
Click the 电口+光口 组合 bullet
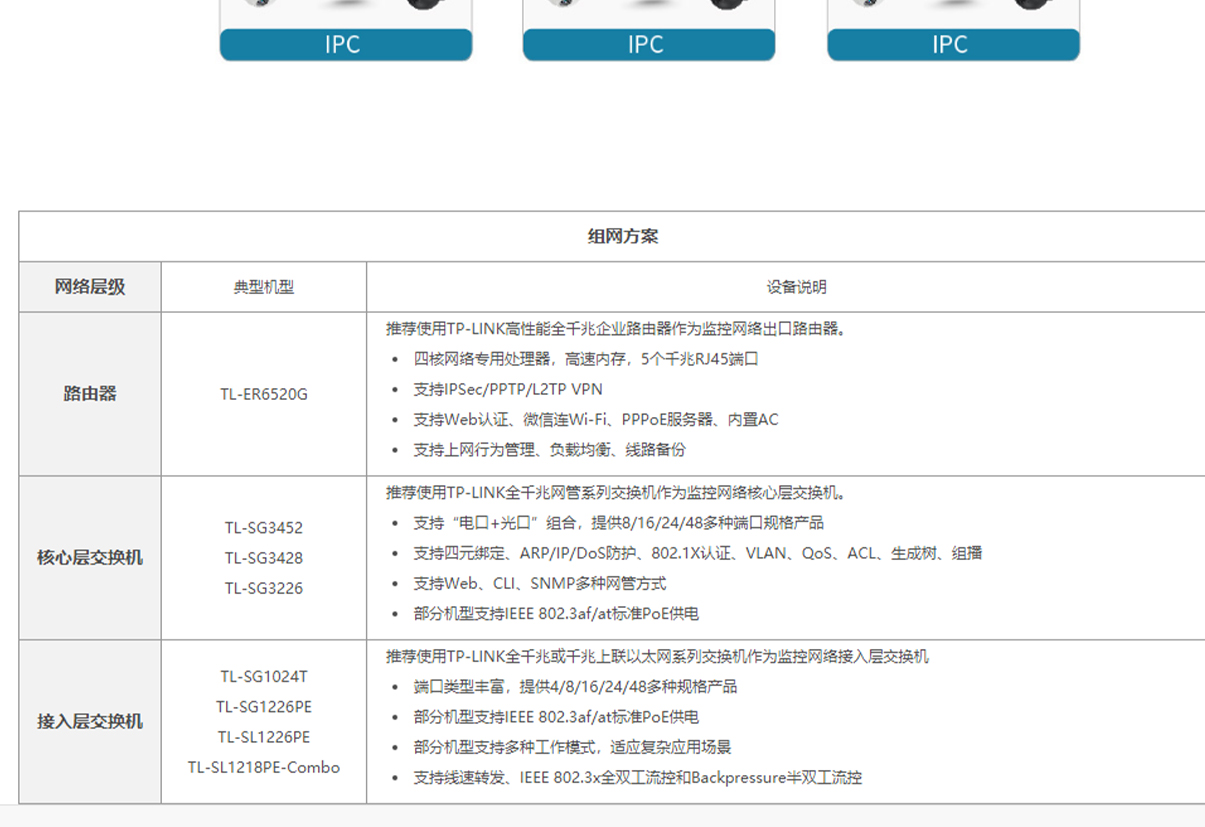point(619,523)
